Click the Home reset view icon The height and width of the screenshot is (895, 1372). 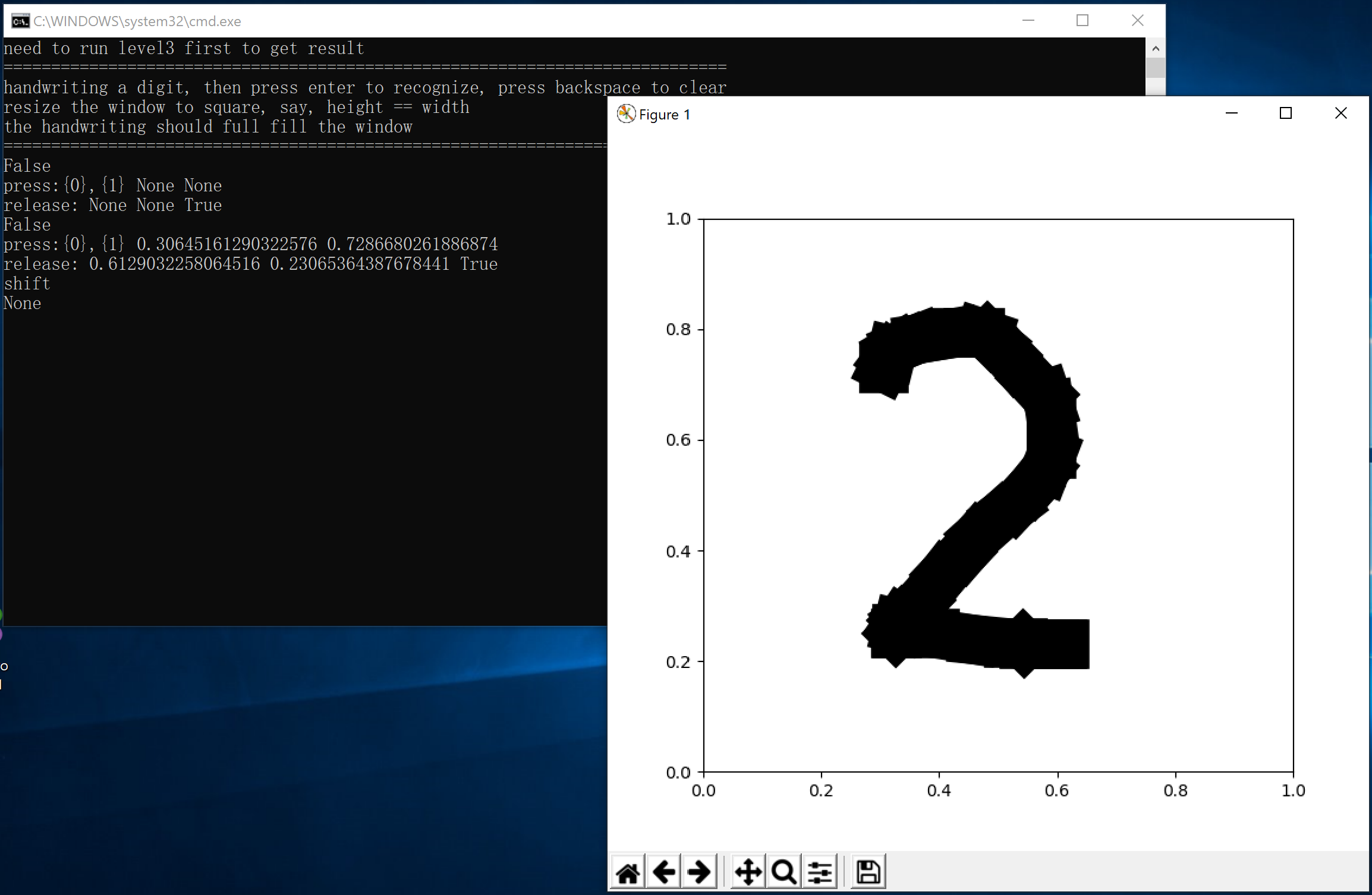pyautogui.click(x=628, y=872)
